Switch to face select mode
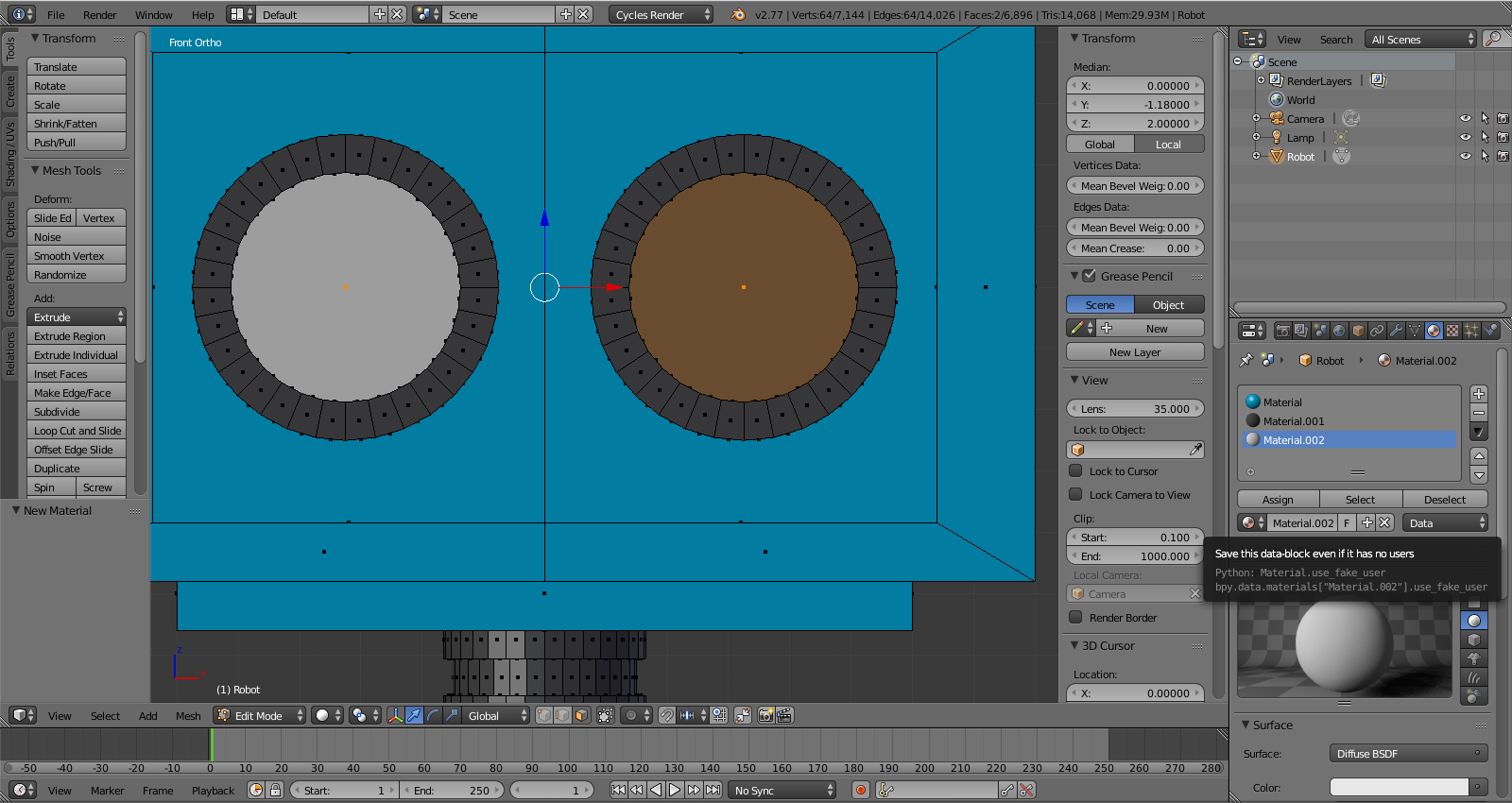Viewport: 1512px width, 803px height. (582, 715)
